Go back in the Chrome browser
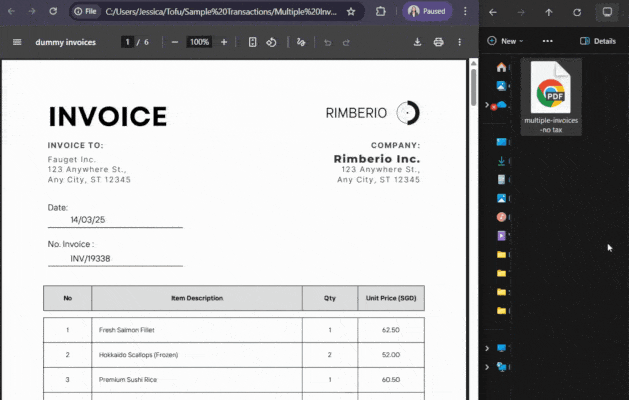 click(x=11, y=11)
